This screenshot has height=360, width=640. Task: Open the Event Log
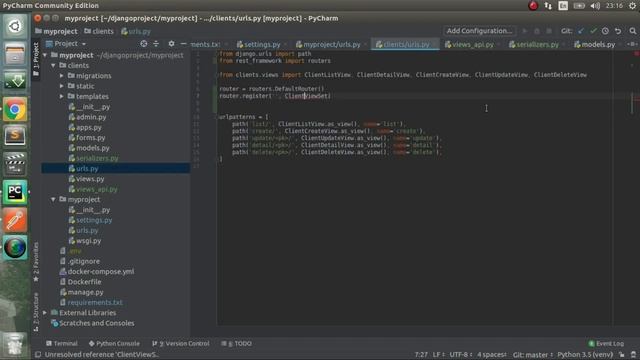(x=607, y=344)
